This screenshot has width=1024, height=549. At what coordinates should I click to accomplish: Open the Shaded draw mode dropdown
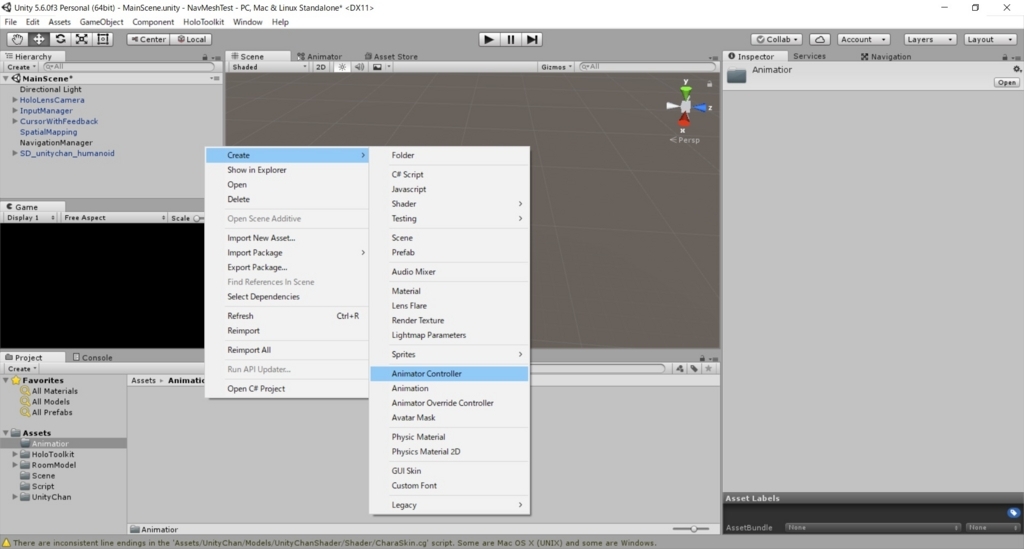point(269,67)
